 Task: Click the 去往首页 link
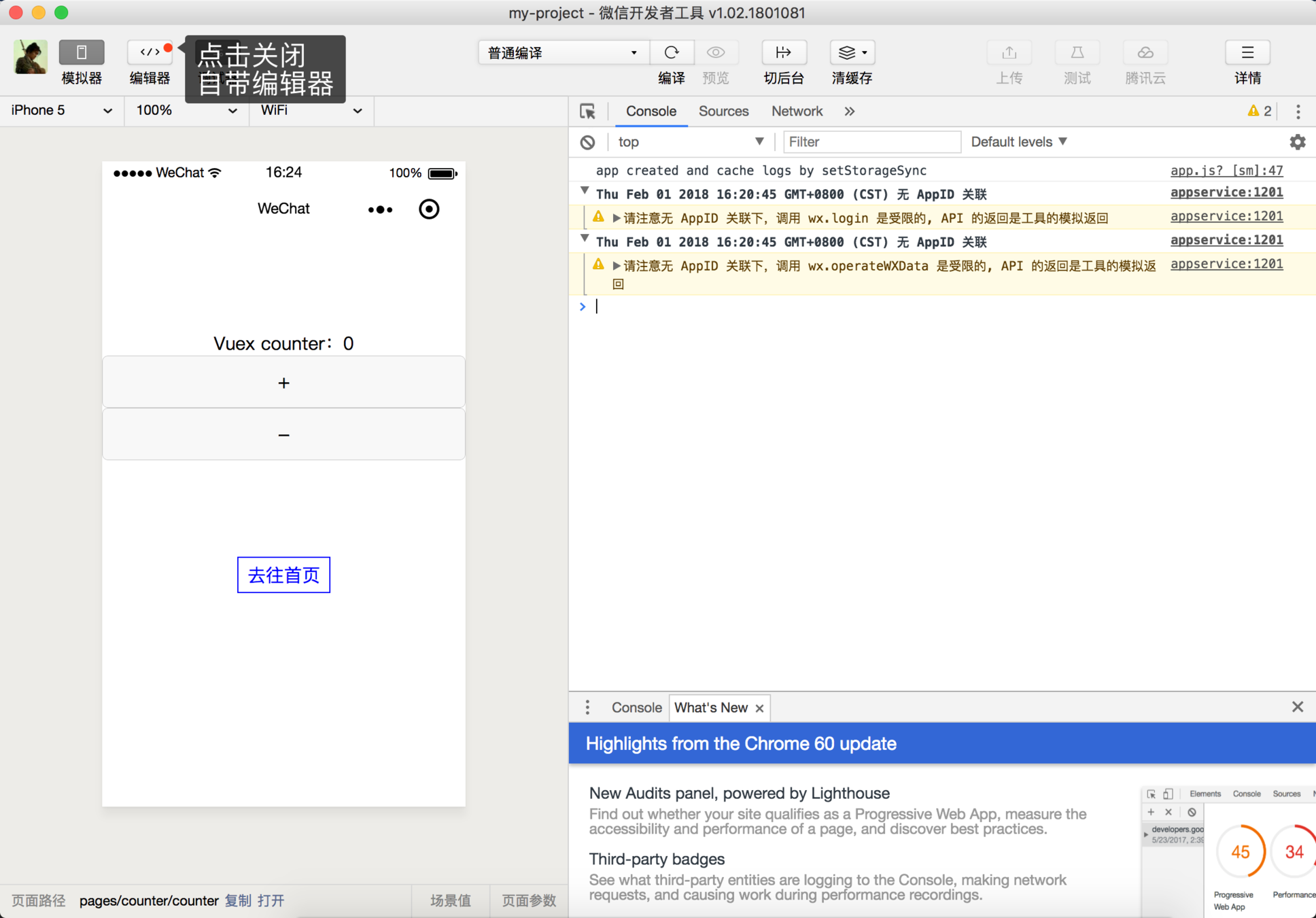[x=283, y=575]
